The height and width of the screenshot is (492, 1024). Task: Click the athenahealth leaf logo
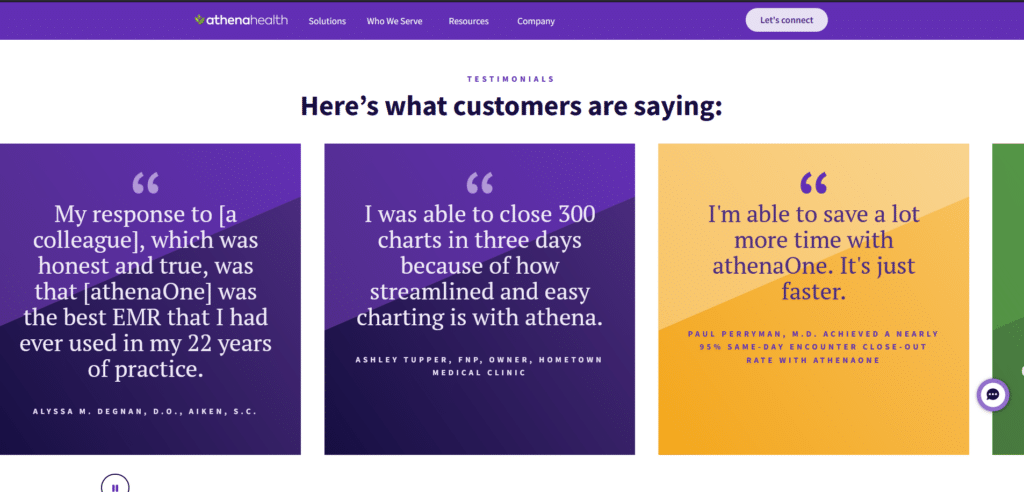pos(199,20)
